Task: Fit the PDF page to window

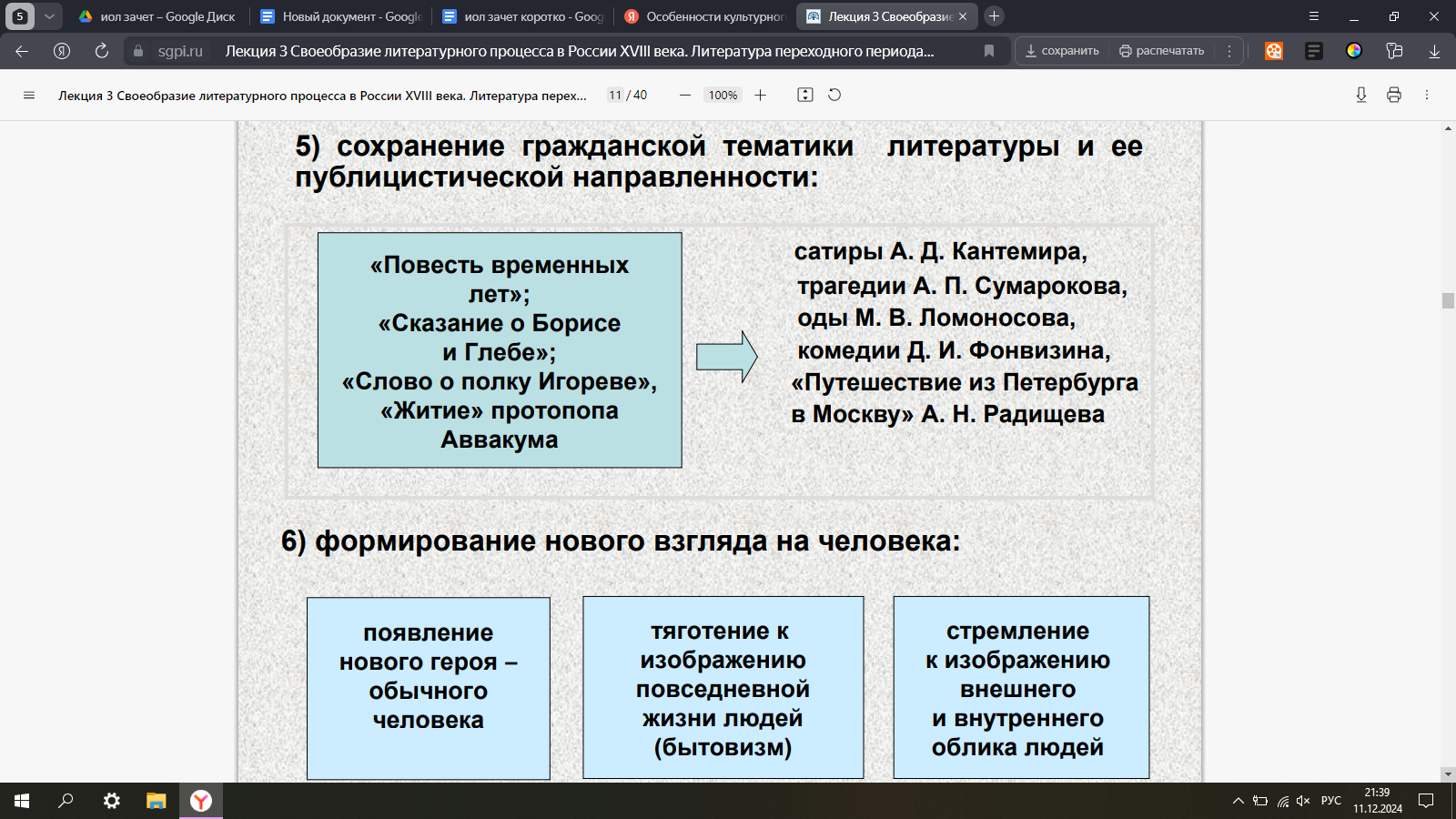Action: [805, 95]
